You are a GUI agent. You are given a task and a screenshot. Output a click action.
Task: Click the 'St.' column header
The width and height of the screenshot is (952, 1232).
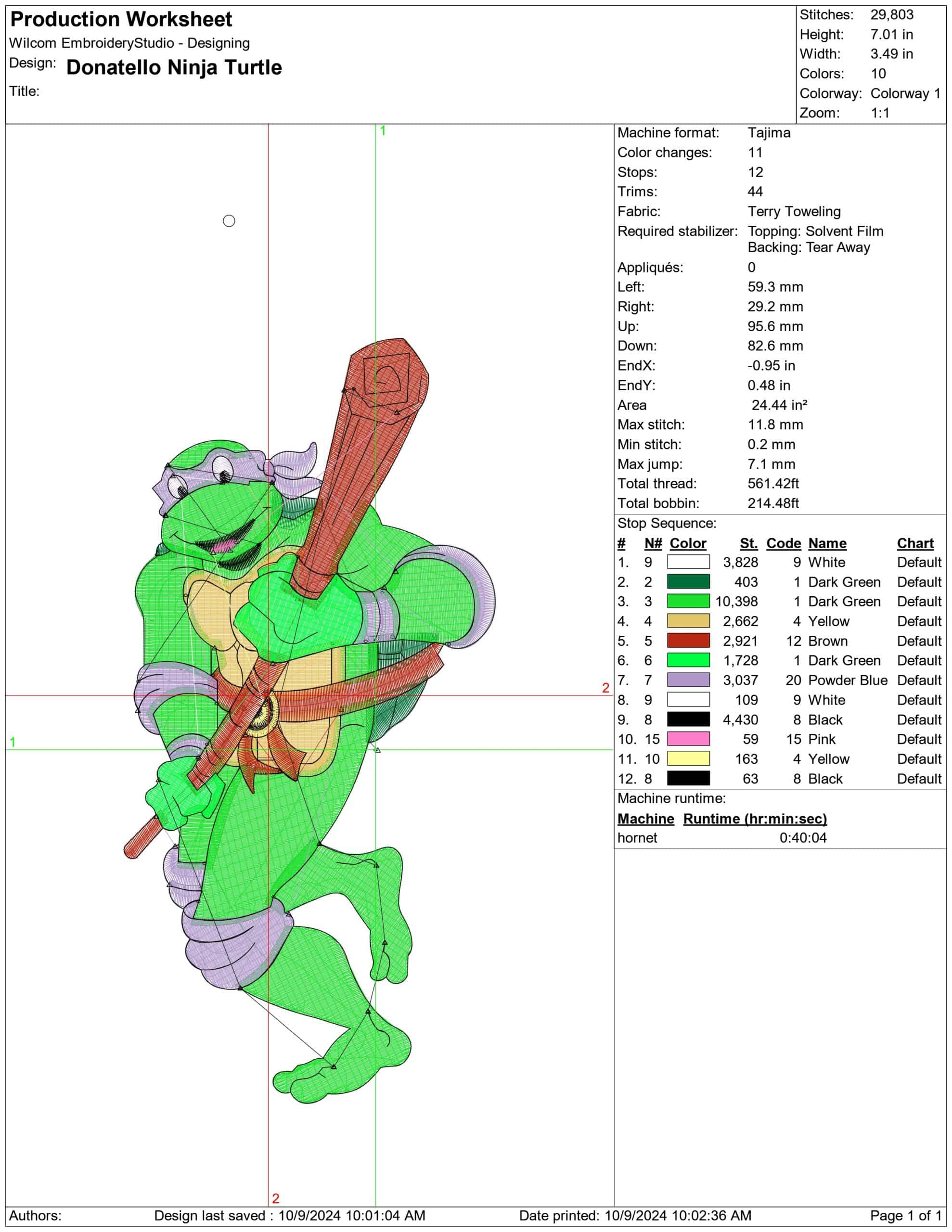pos(749,543)
